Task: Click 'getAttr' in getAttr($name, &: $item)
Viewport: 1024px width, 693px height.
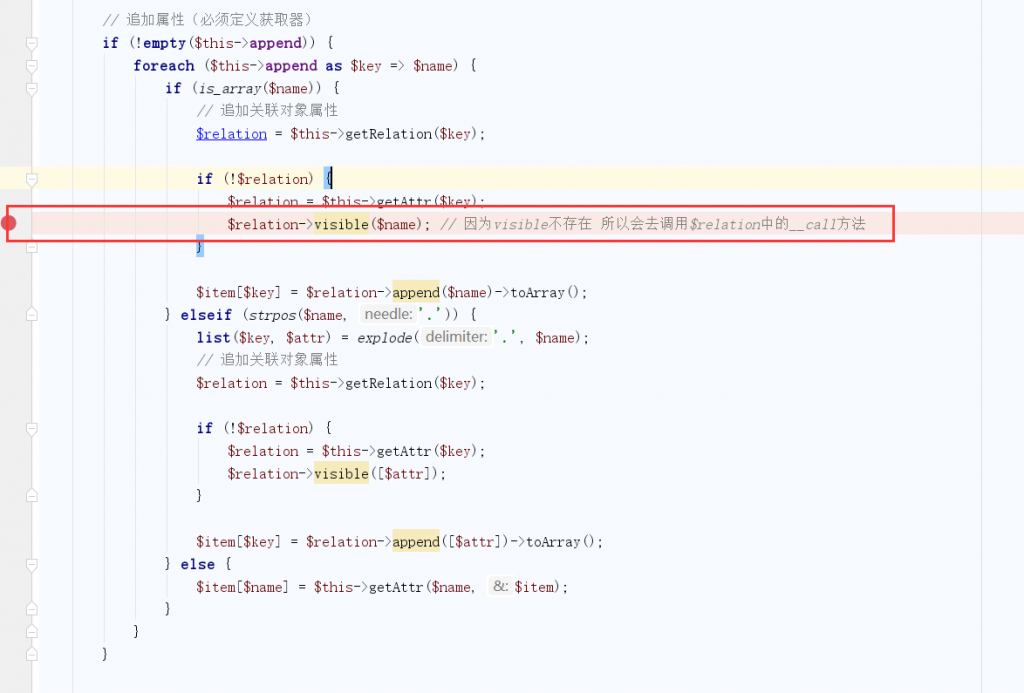Action: 397,587
